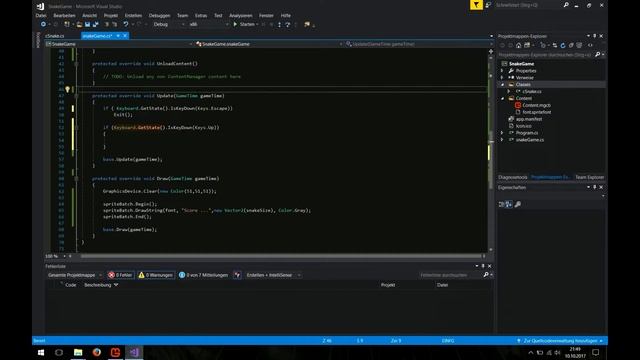Open the Hilfe menu

click(286, 16)
